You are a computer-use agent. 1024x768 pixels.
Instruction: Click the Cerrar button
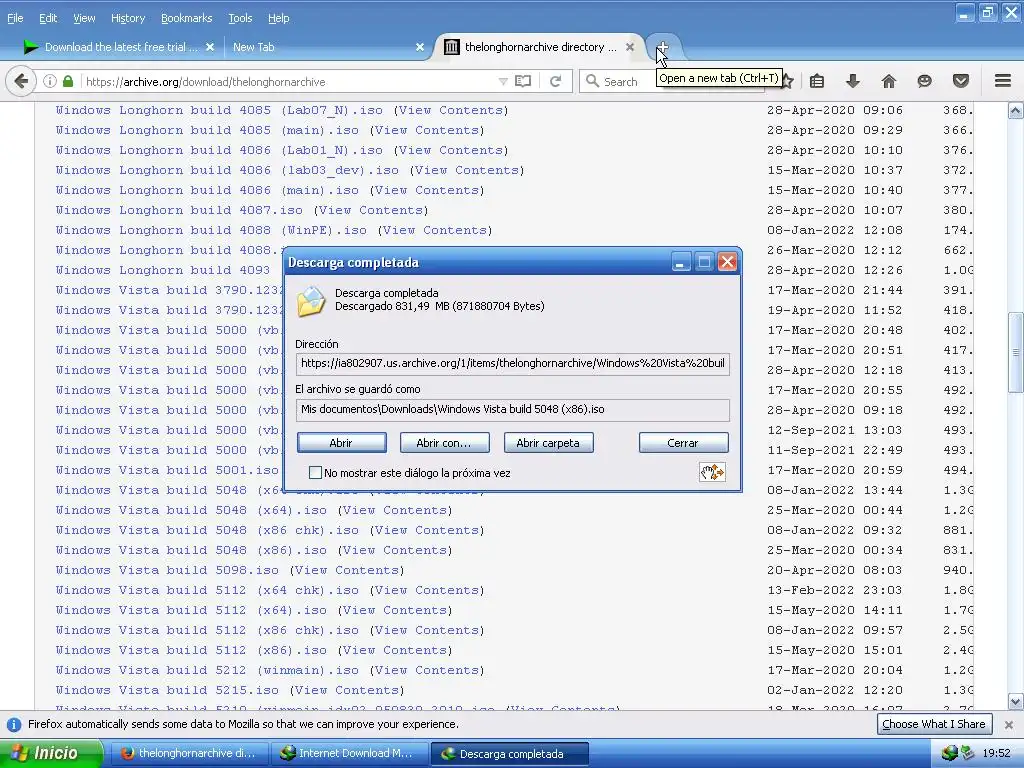point(682,443)
